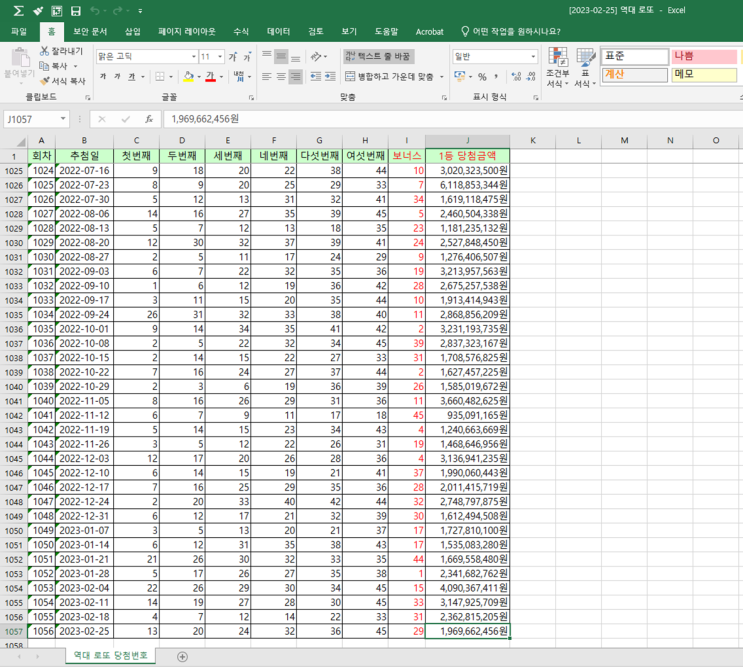Open the 파일 (File) tab
743x667 pixels.
point(19,32)
